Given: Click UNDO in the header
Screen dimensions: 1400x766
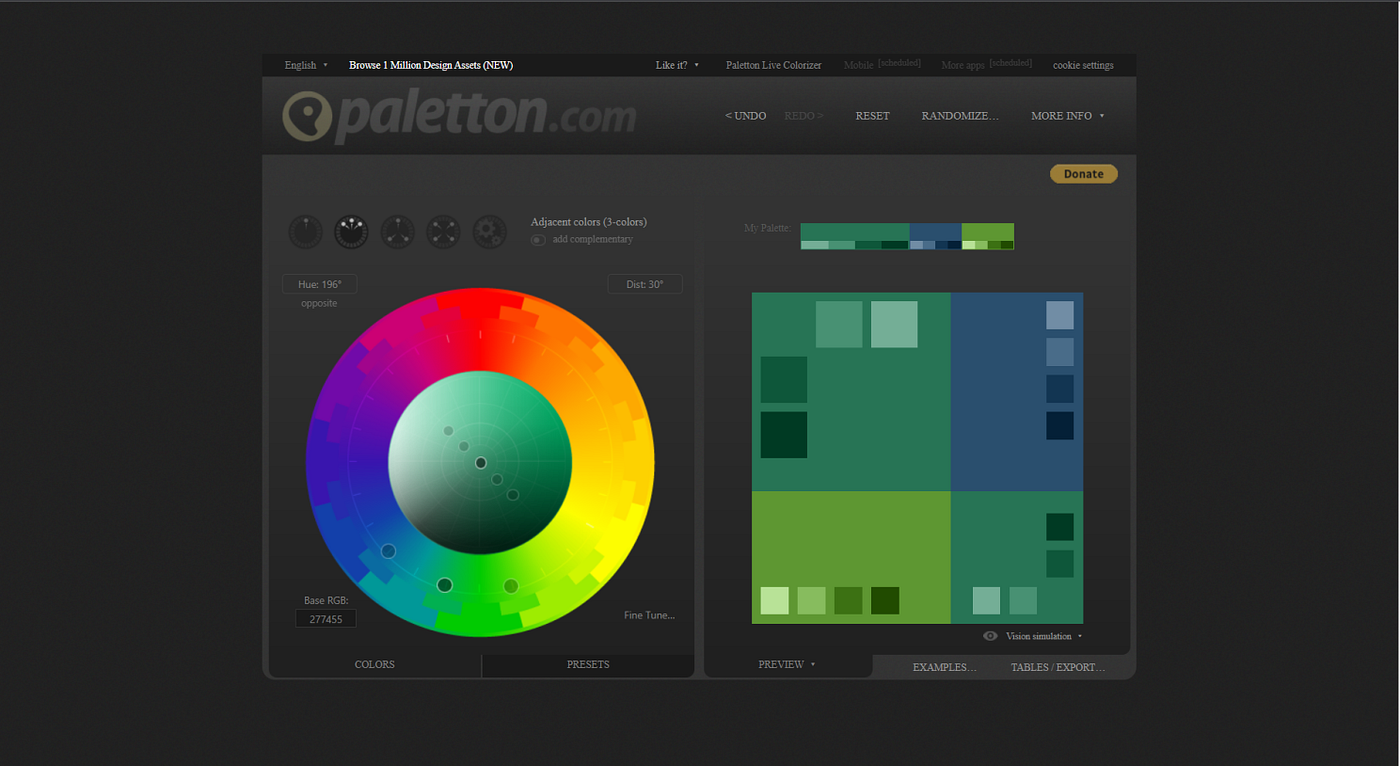Looking at the screenshot, I should 746,116.
